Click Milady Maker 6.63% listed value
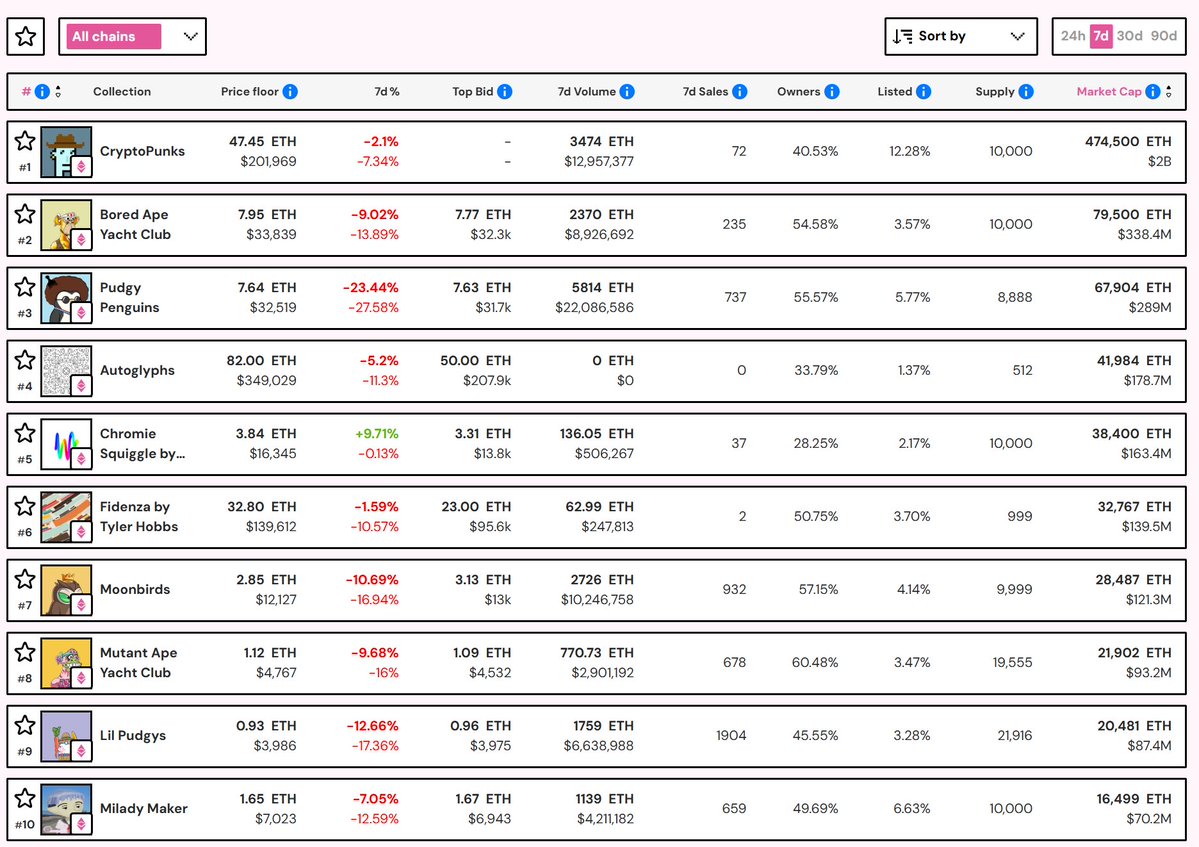 (911, 809)
